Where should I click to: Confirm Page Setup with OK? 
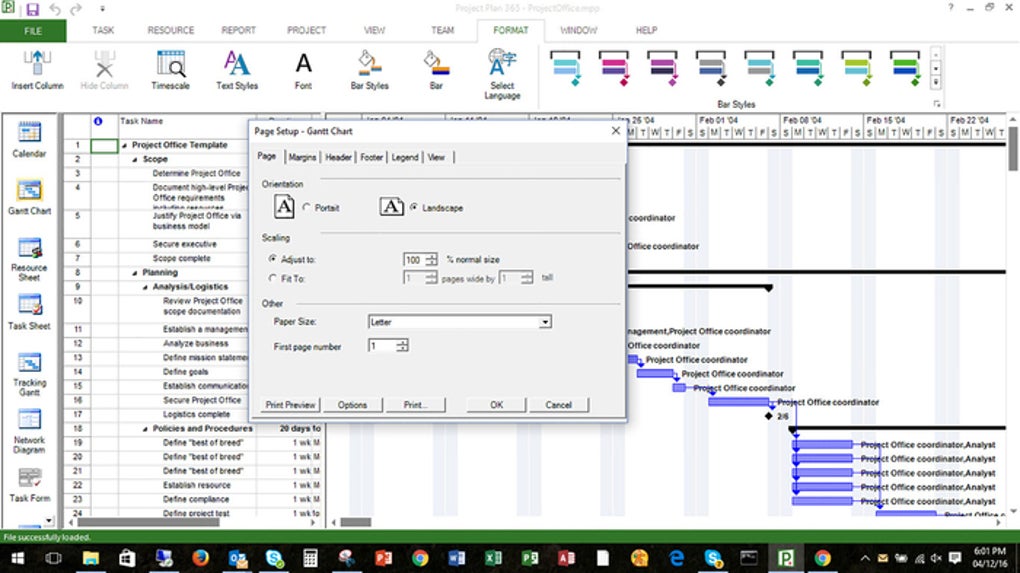tap(496, 405)
